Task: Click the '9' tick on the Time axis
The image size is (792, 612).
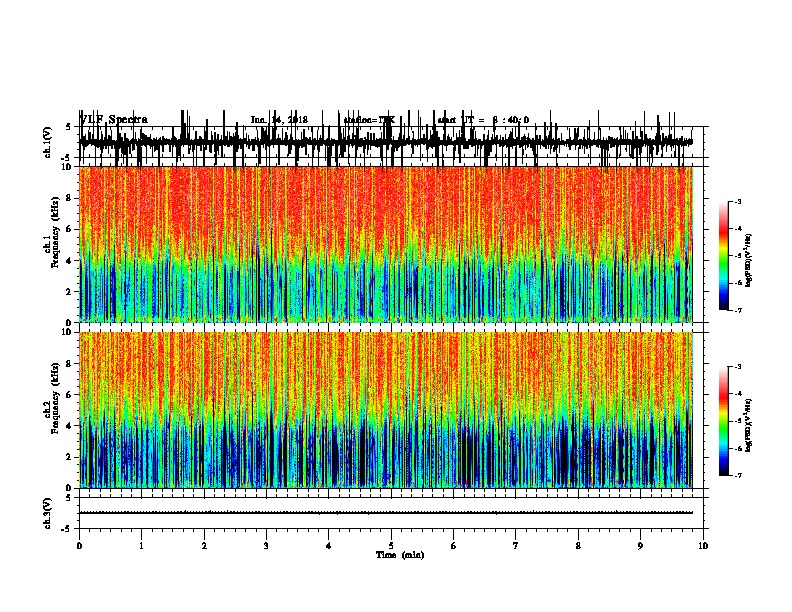Action: tap(640, 546)
